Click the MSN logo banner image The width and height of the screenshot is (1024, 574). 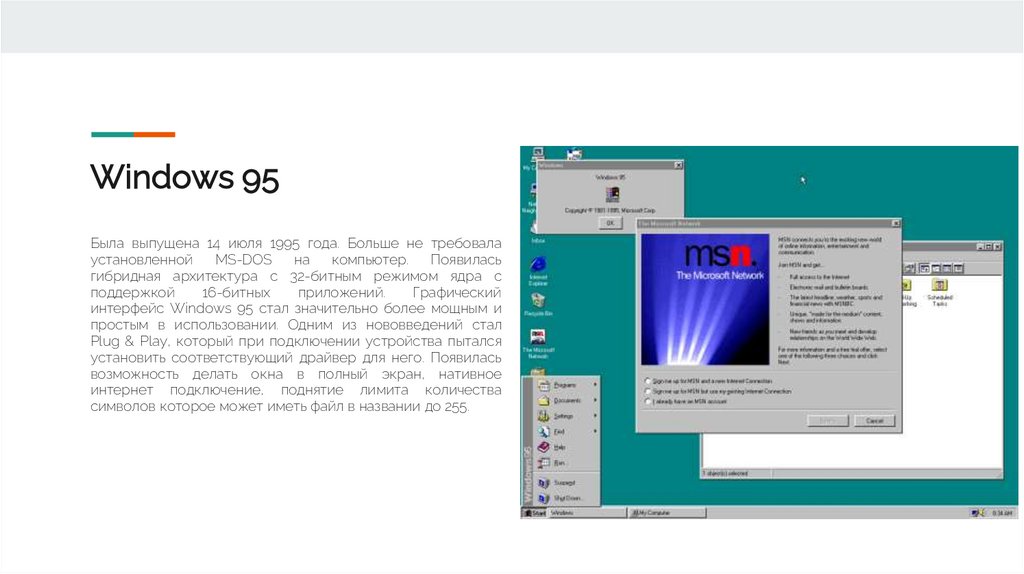click(x=705, y=299)
